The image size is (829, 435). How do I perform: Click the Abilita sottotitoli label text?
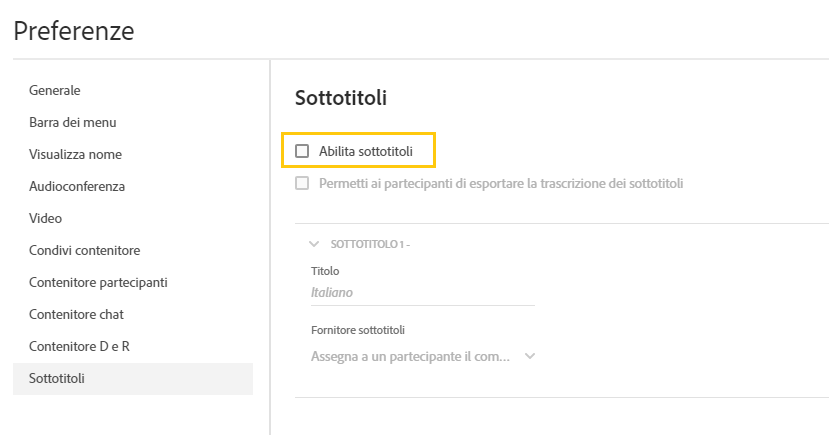(x=365, y=151)
